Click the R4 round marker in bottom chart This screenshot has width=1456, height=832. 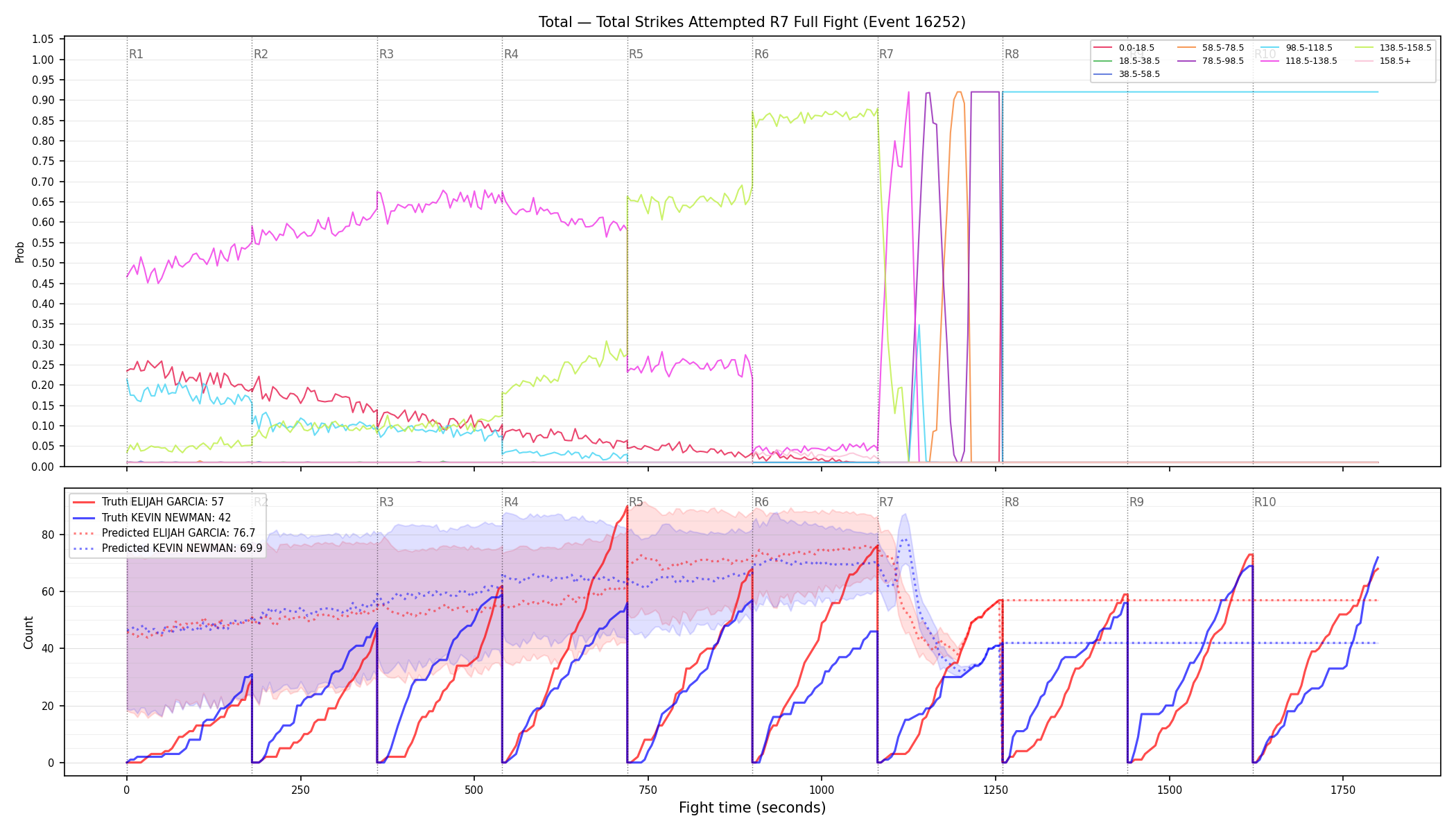(511, 502)
